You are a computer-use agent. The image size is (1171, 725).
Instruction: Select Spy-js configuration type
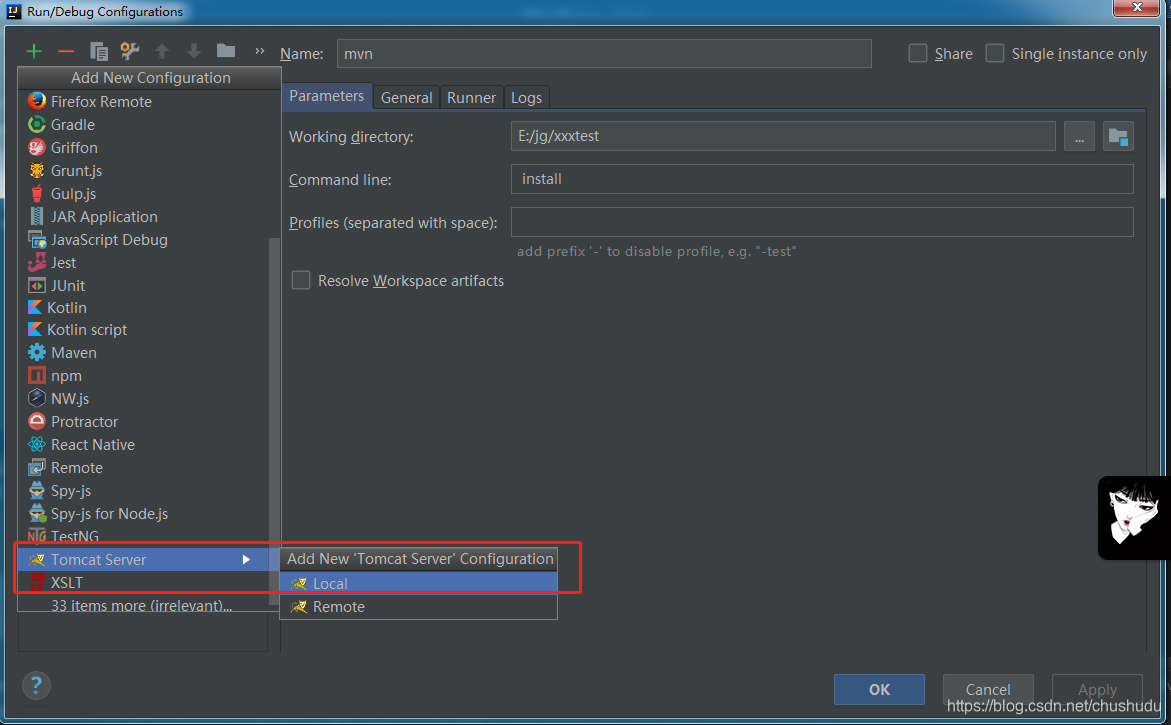pyautogui.click(x=143, y=491)
